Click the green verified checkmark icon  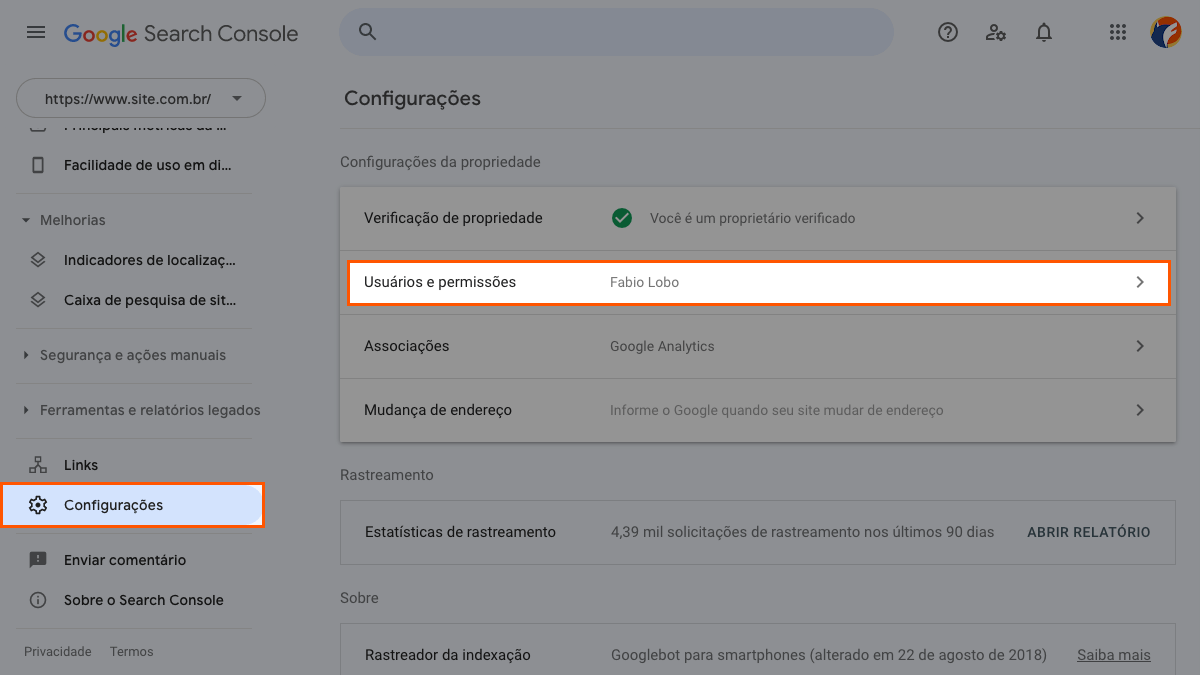click(622, 218)
